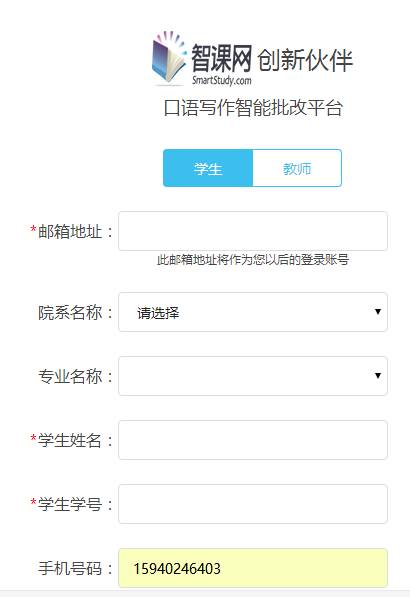Open the 院系名称 请选择 dropdown
Viewport: 410px width, 597px height.
253,312
